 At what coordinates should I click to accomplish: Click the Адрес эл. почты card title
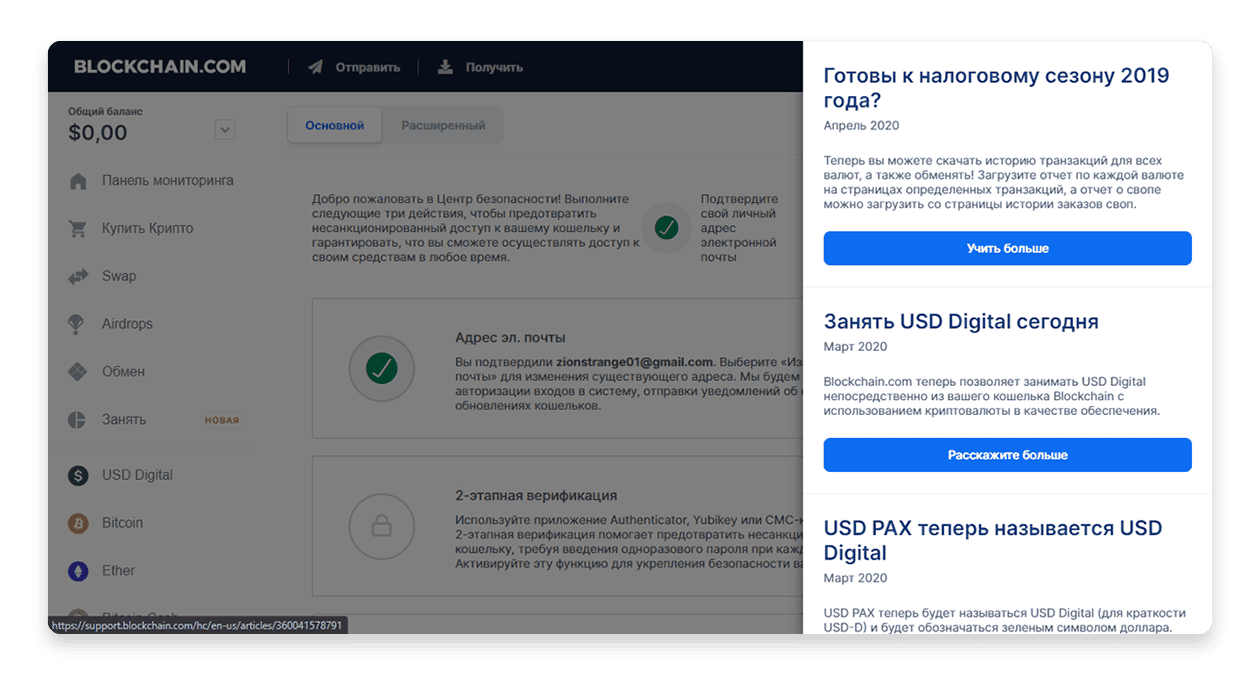(x=510, y=338)
